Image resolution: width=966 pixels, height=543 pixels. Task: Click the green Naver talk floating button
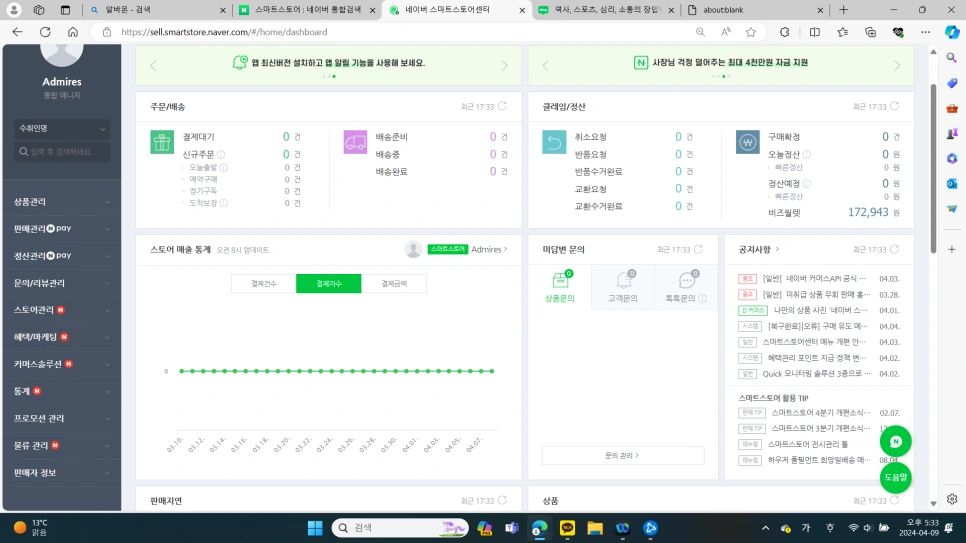coord(895,441)
